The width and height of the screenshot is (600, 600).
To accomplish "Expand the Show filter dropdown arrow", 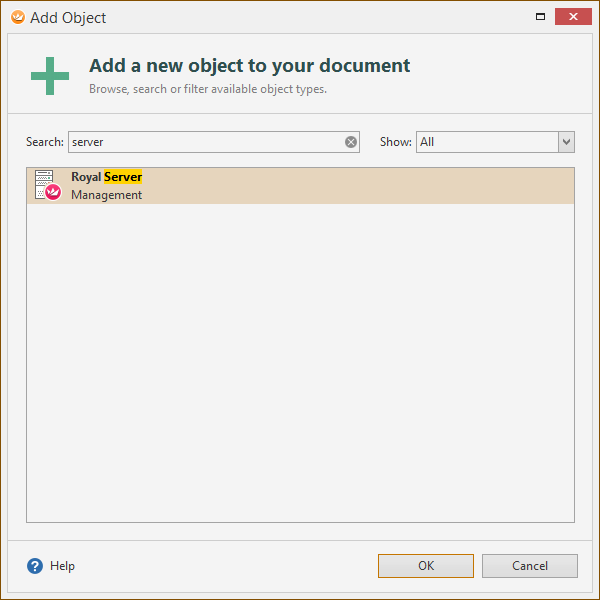I will click(x=566, y=142).
